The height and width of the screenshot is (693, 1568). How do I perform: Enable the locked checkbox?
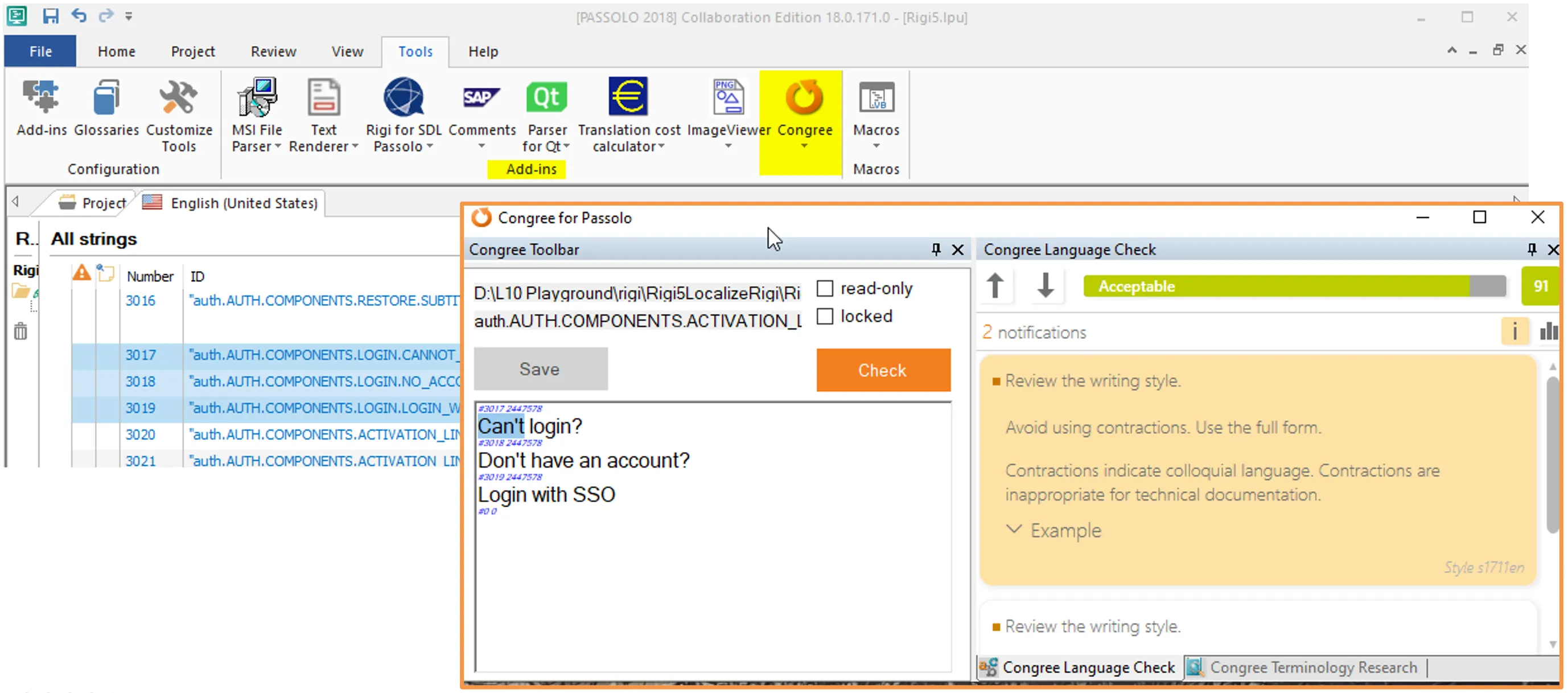(825, 317)
